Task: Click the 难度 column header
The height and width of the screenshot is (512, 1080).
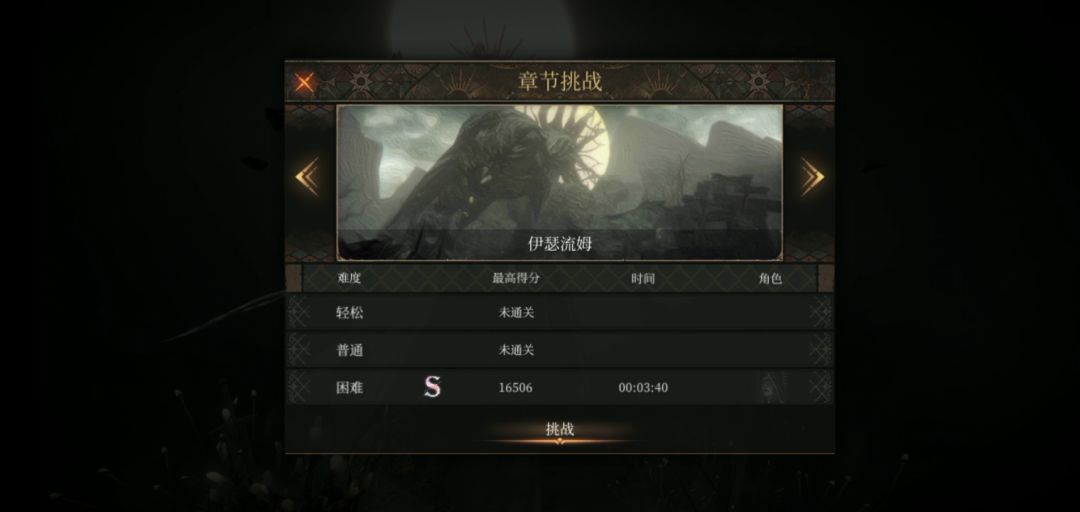Action: [x=349, y=278]
